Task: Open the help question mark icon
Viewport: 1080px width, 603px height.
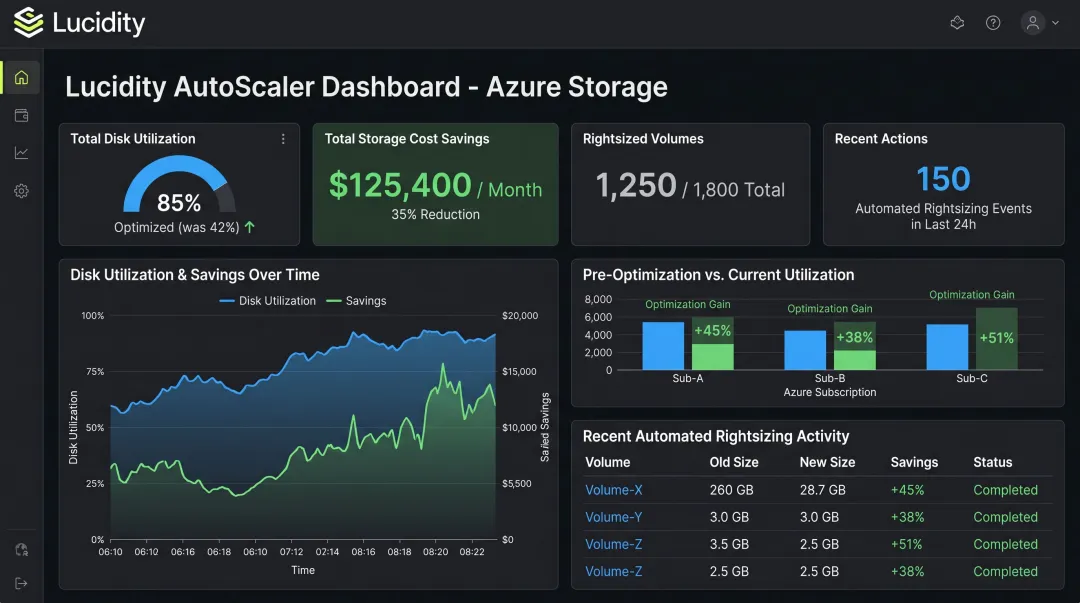Action: click(993, 23)
